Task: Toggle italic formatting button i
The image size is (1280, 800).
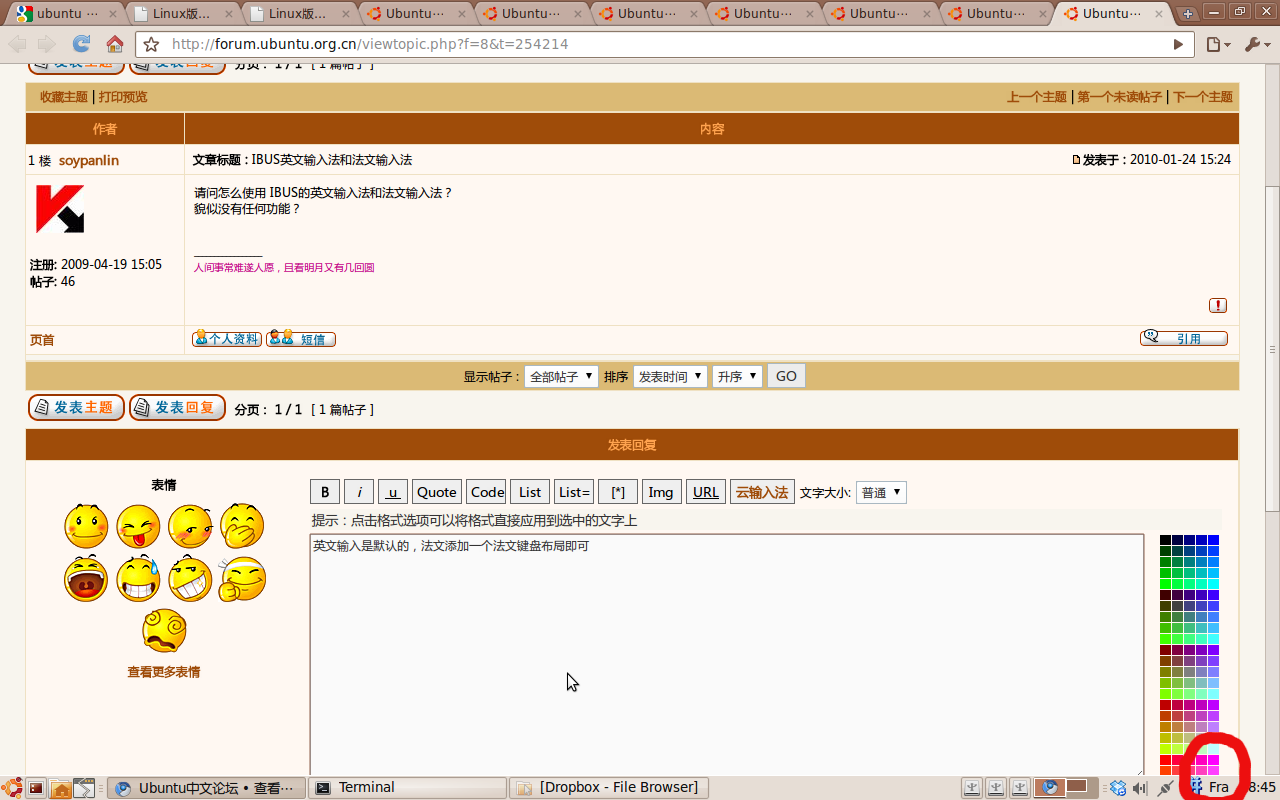Action: (359, 492)
